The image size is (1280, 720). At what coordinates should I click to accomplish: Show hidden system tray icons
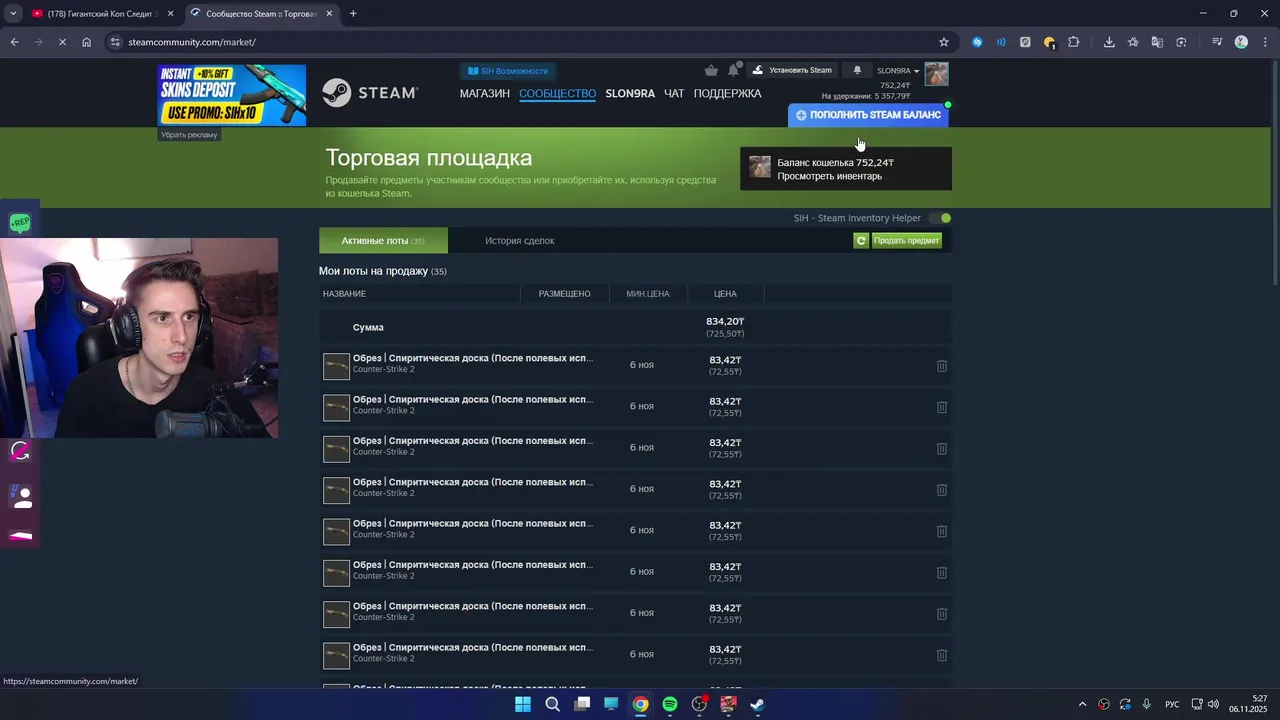tap(1082, 704)
